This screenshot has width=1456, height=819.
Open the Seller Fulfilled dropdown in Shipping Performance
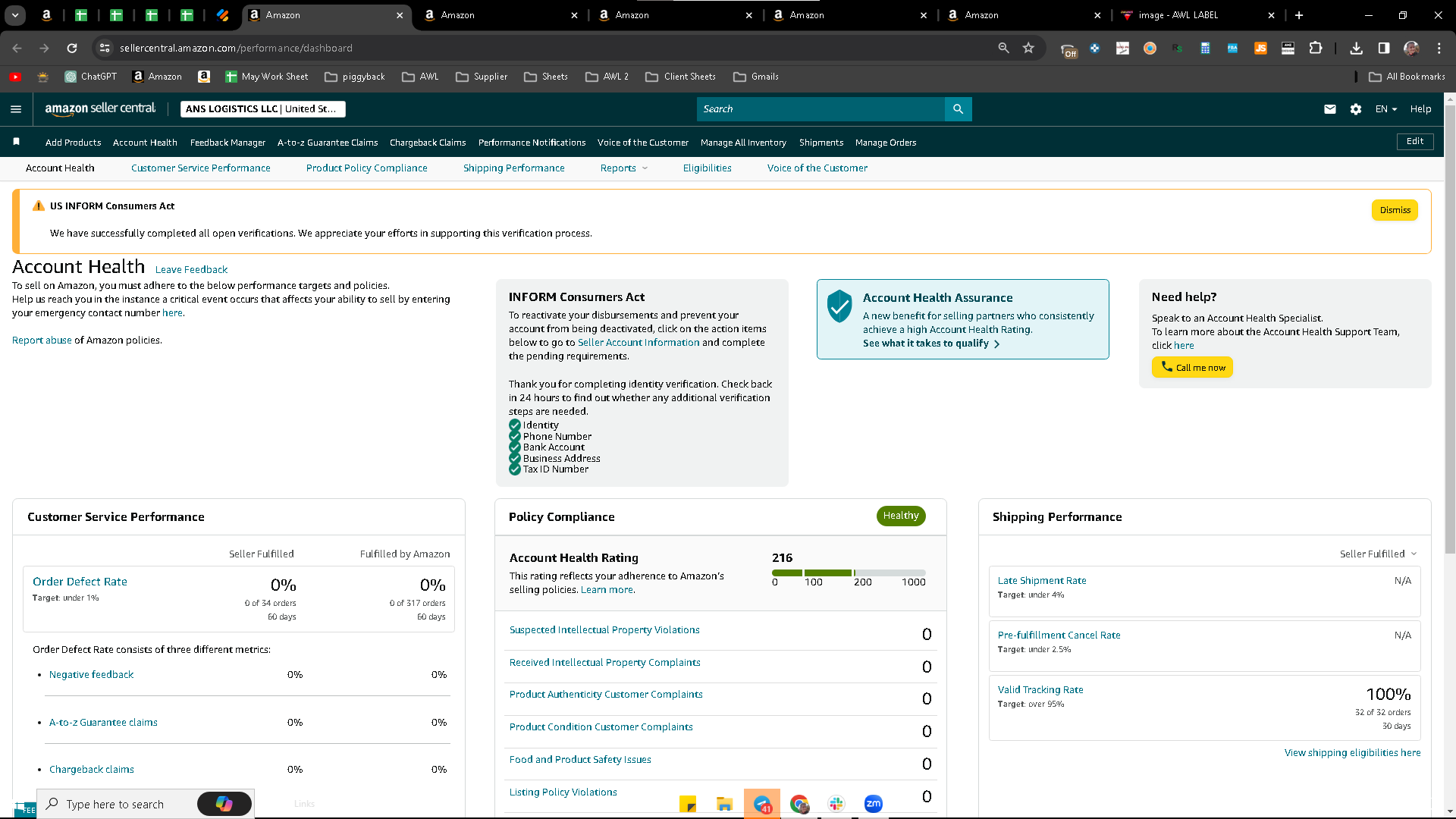[x=1378, y=554]
